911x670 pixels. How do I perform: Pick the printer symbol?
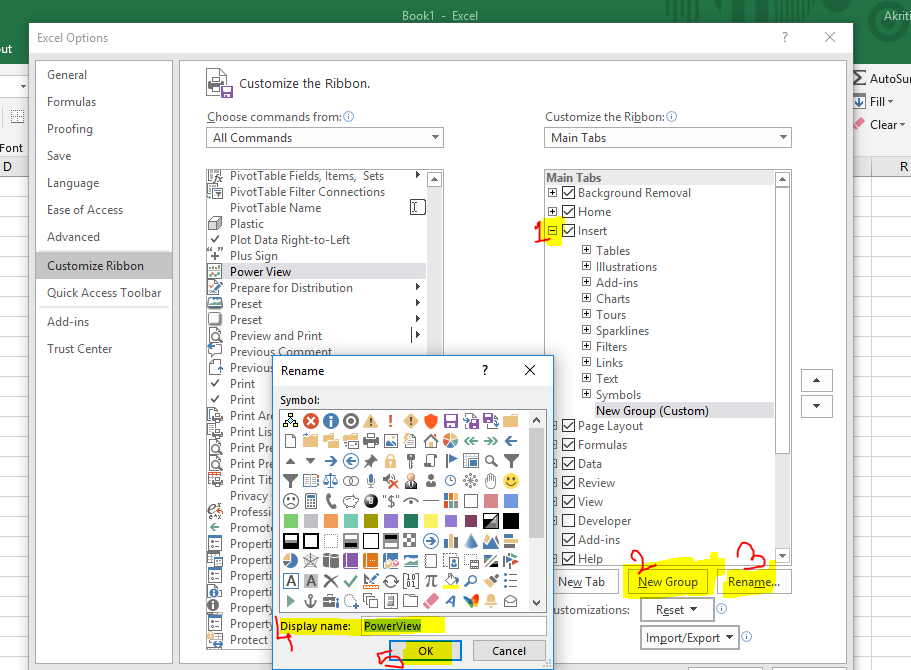[371, 441]
